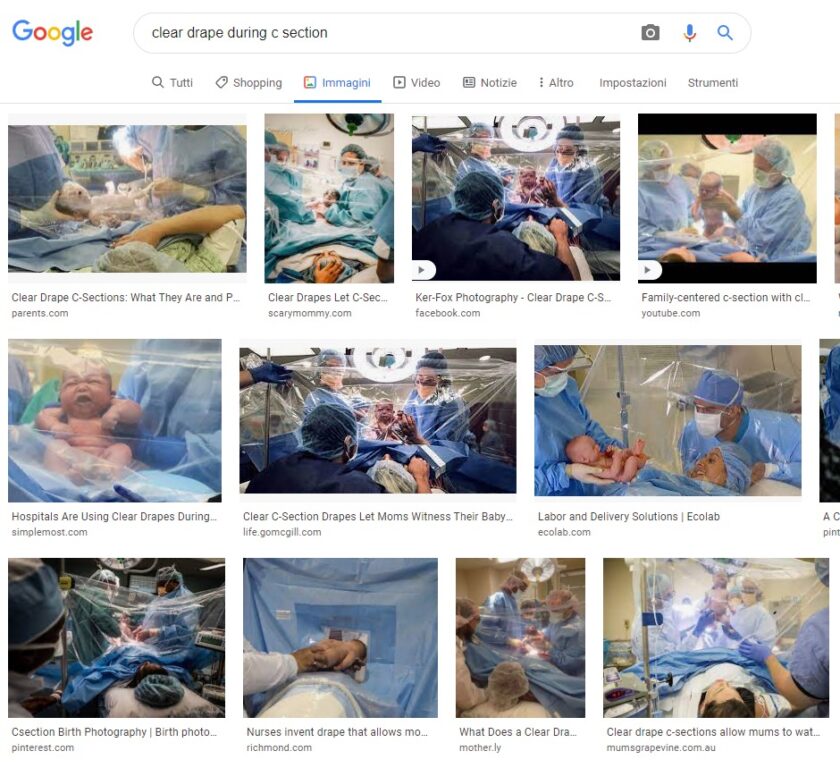Open the Strumenti tools menu
Image resolution: width=840 pixels, height=768 pixels.
(712, 82)
